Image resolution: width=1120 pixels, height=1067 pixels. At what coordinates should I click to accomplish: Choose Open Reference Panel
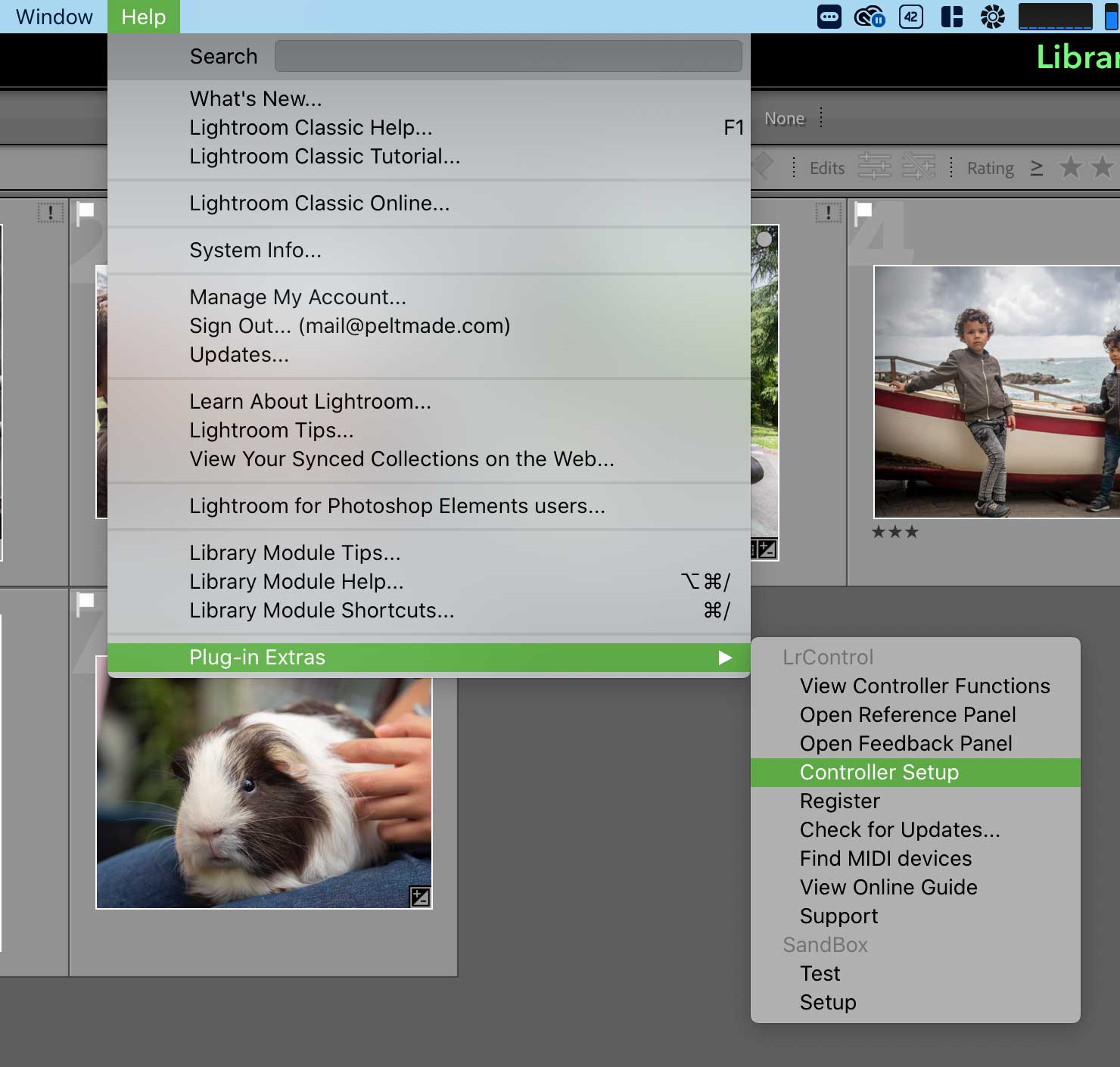click(x=915, y=714)
